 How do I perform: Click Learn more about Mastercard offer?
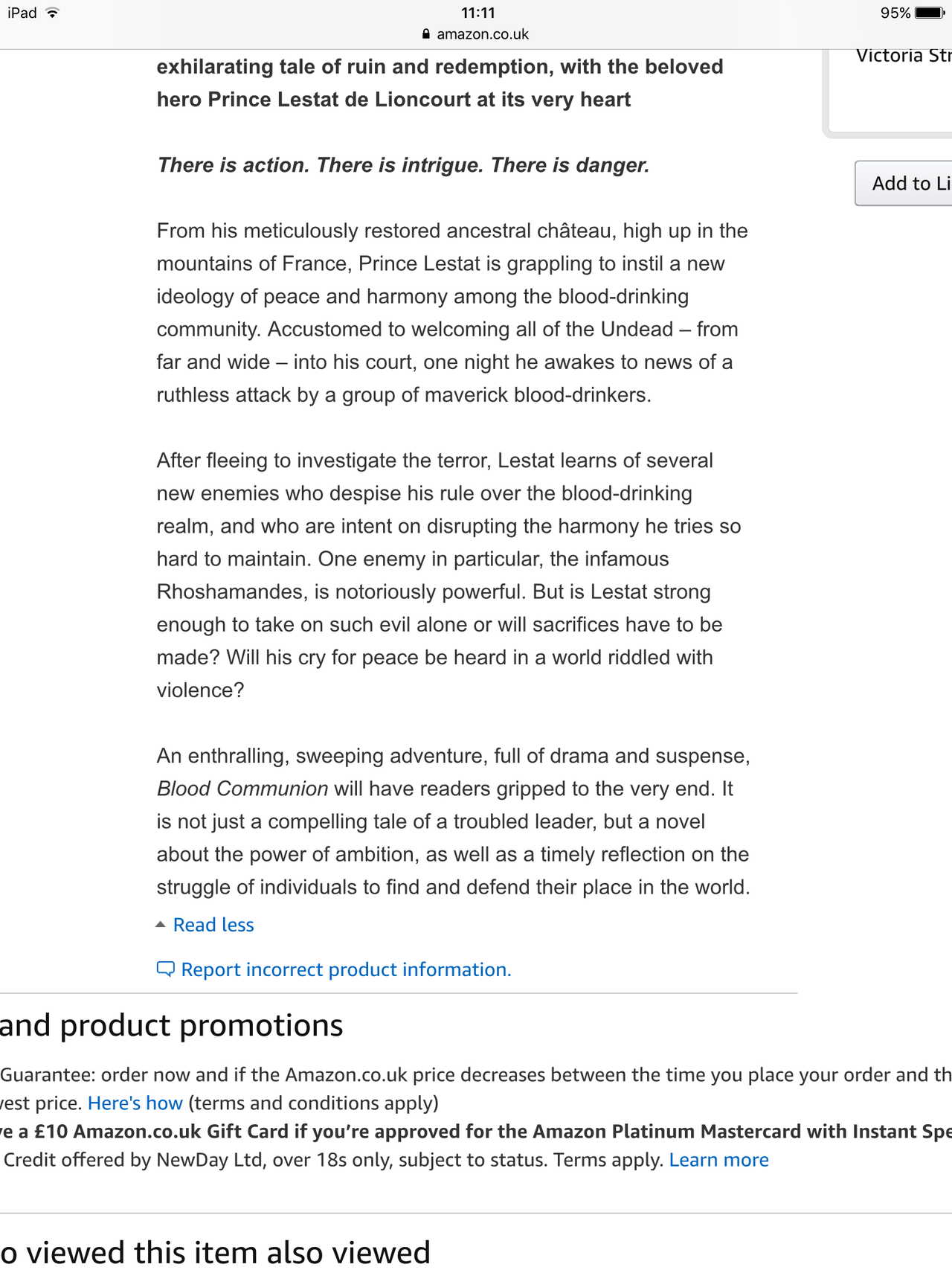coord(718,1160)
